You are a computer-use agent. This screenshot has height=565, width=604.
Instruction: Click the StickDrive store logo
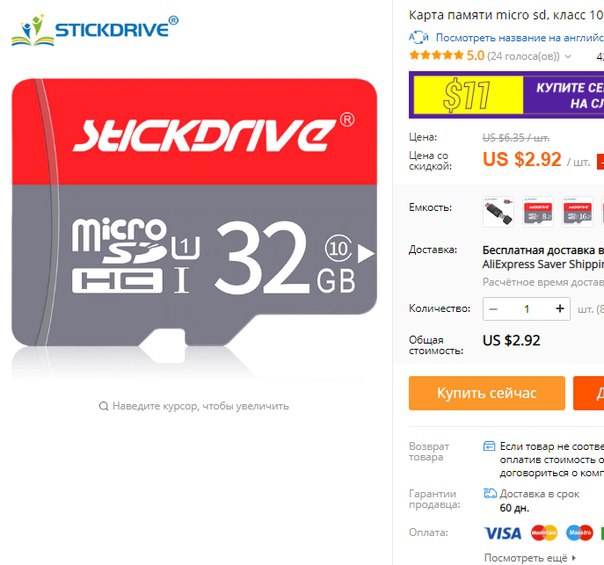click(x=95, y=30)
